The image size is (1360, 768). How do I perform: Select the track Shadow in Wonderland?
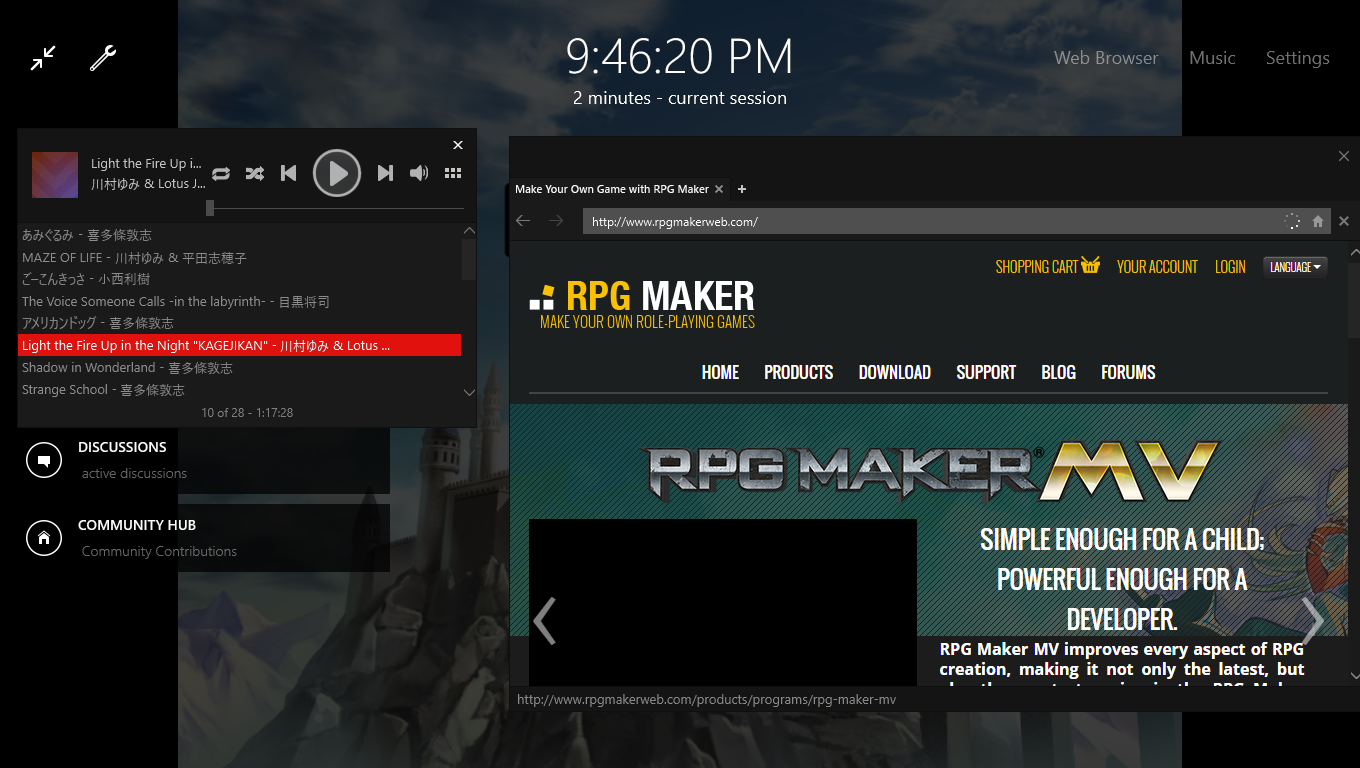point(240,367)
